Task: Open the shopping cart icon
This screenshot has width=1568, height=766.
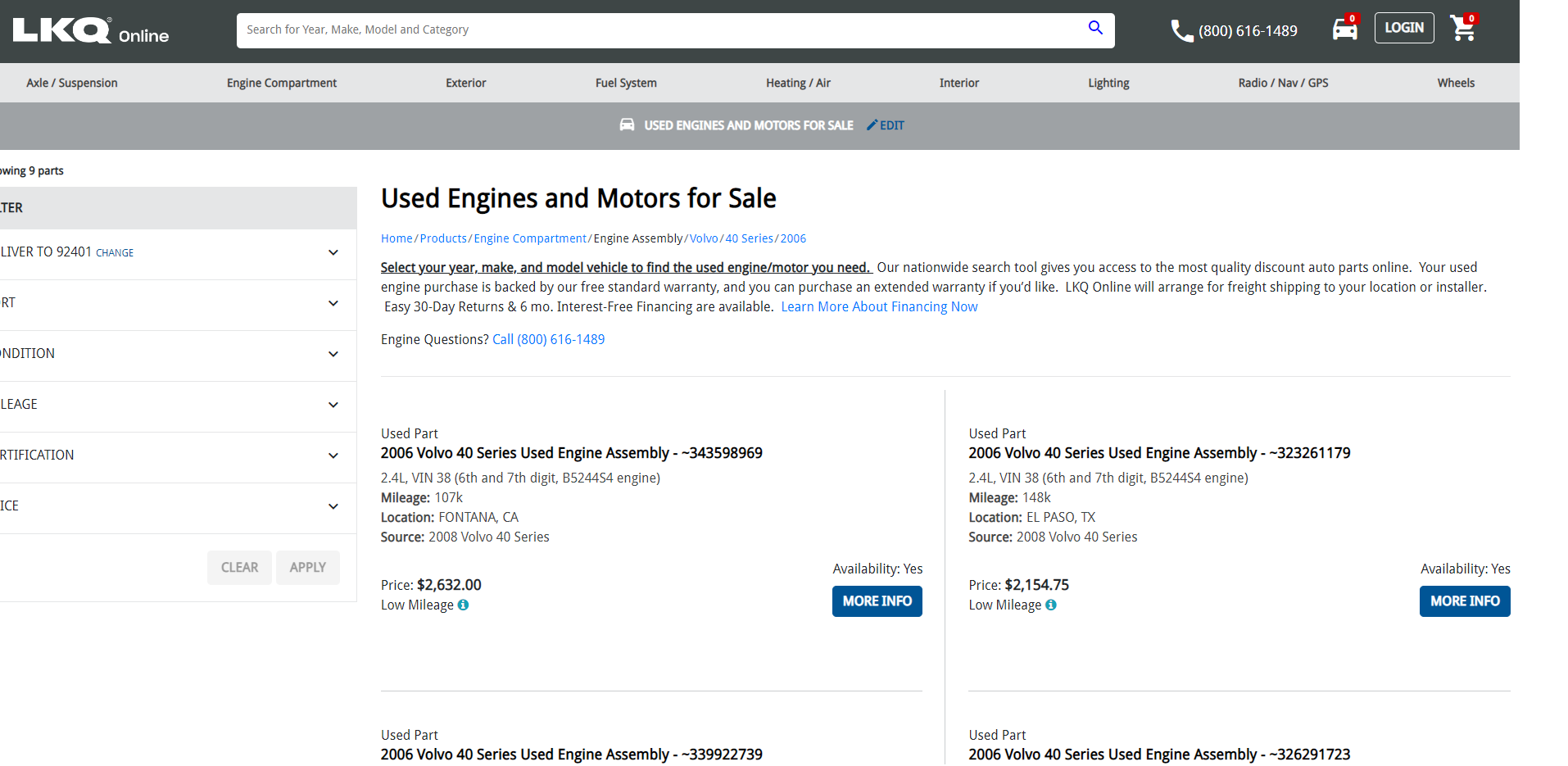Action: (1463, 29)
